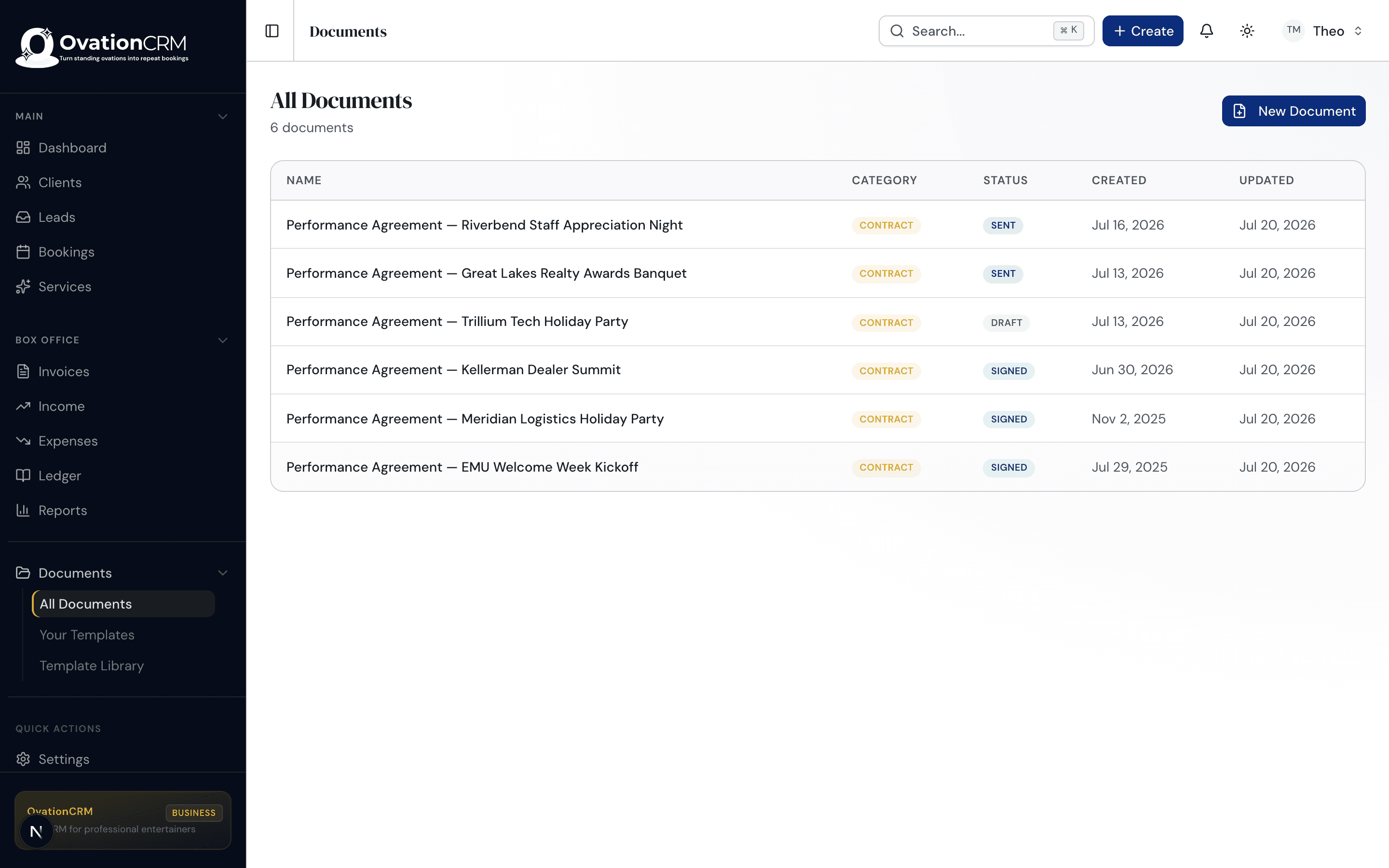Sort by the NAME column header
The image size is (1389, 868).
tap(304, 180)
